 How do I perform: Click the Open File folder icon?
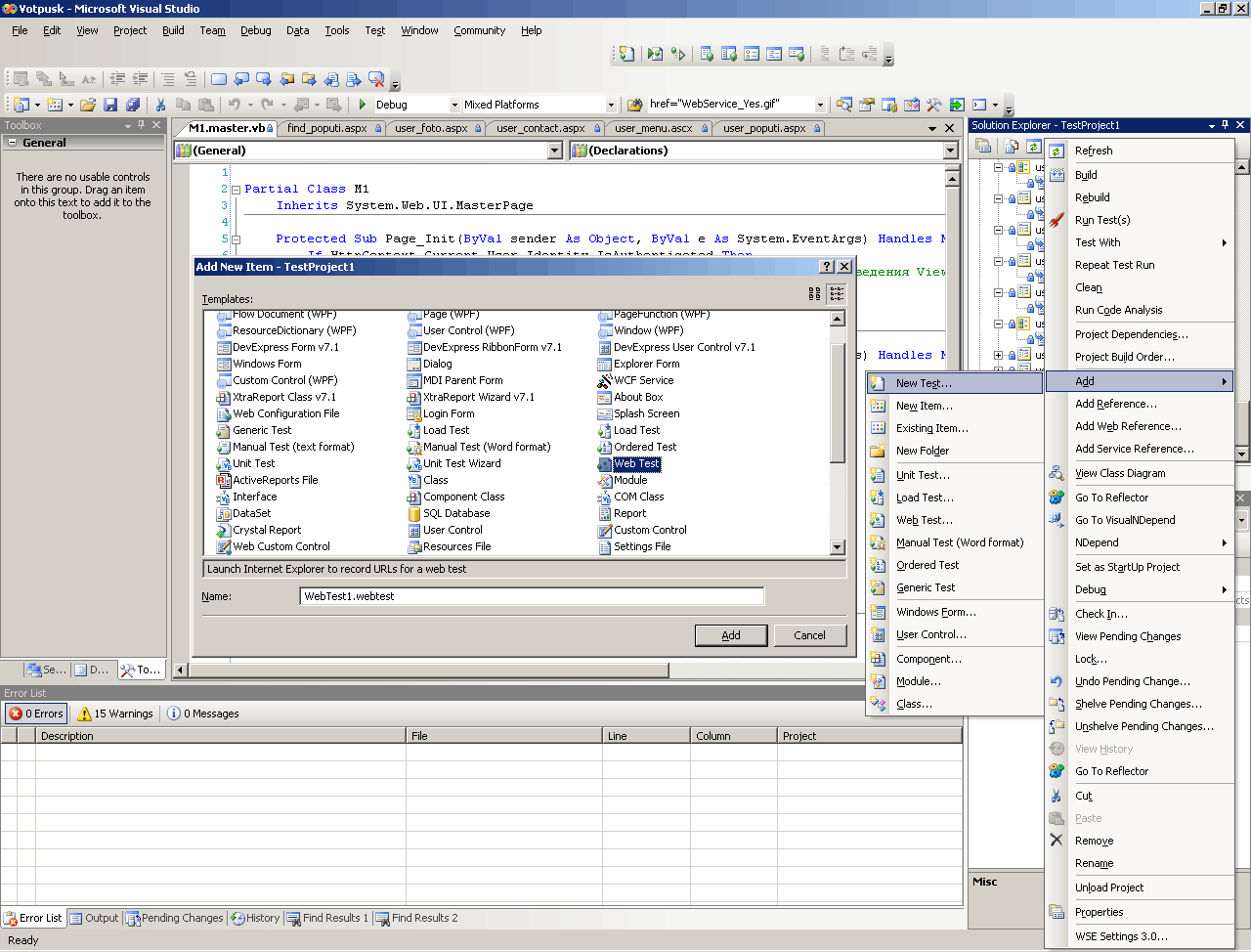click(x=88, y=105)
